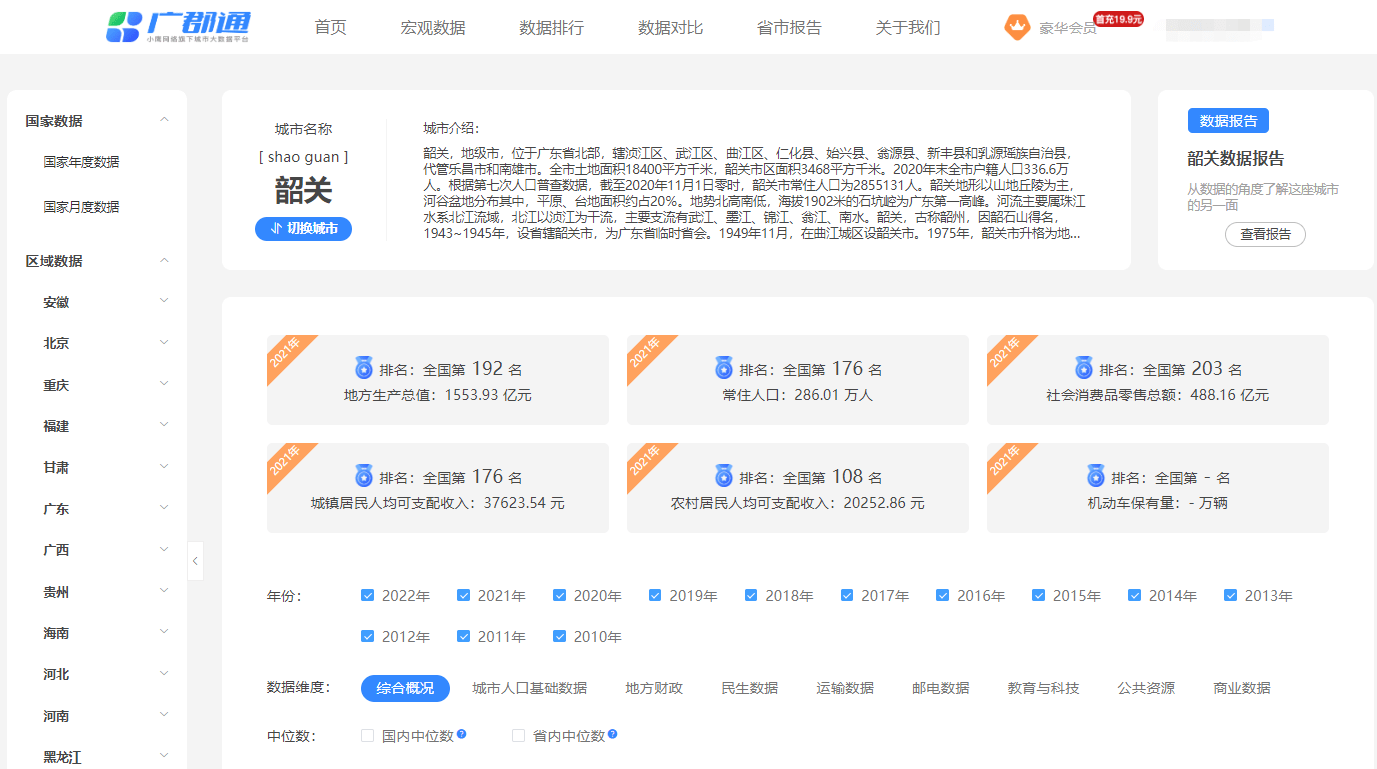Click the 豪华会员 crown icon
Screen dimensions: 1377x769
point(1017,27)
